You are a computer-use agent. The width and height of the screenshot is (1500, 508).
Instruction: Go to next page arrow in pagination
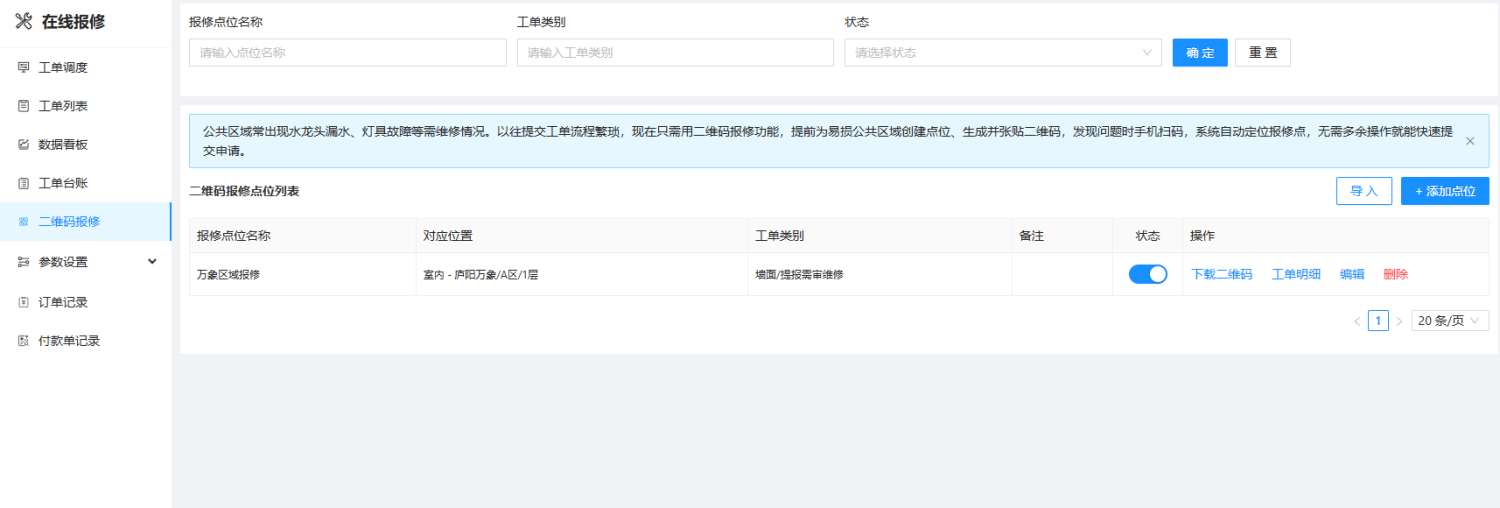[x=1399, y=321]
